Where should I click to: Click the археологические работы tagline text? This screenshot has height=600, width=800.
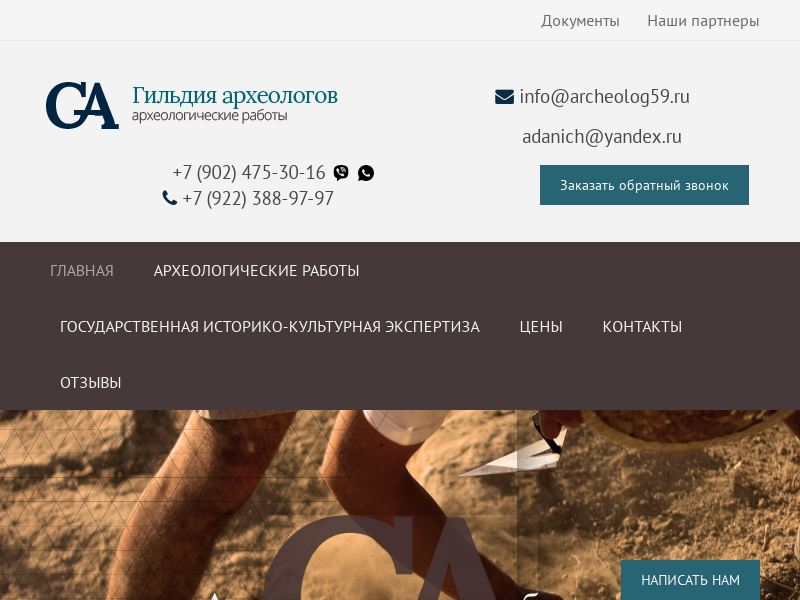tap(210, 116)
